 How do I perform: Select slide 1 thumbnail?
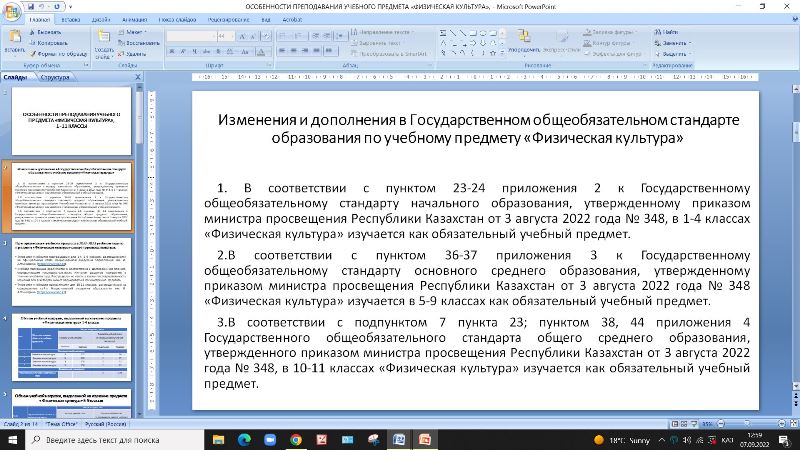point(71,121)
